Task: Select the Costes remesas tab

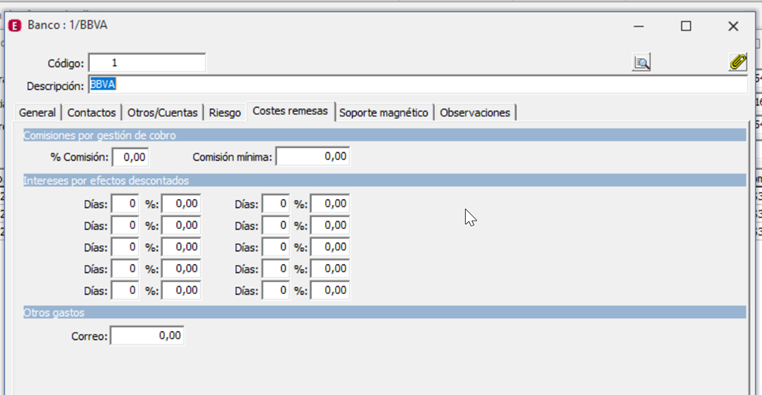Action: (x=291, y=111)
